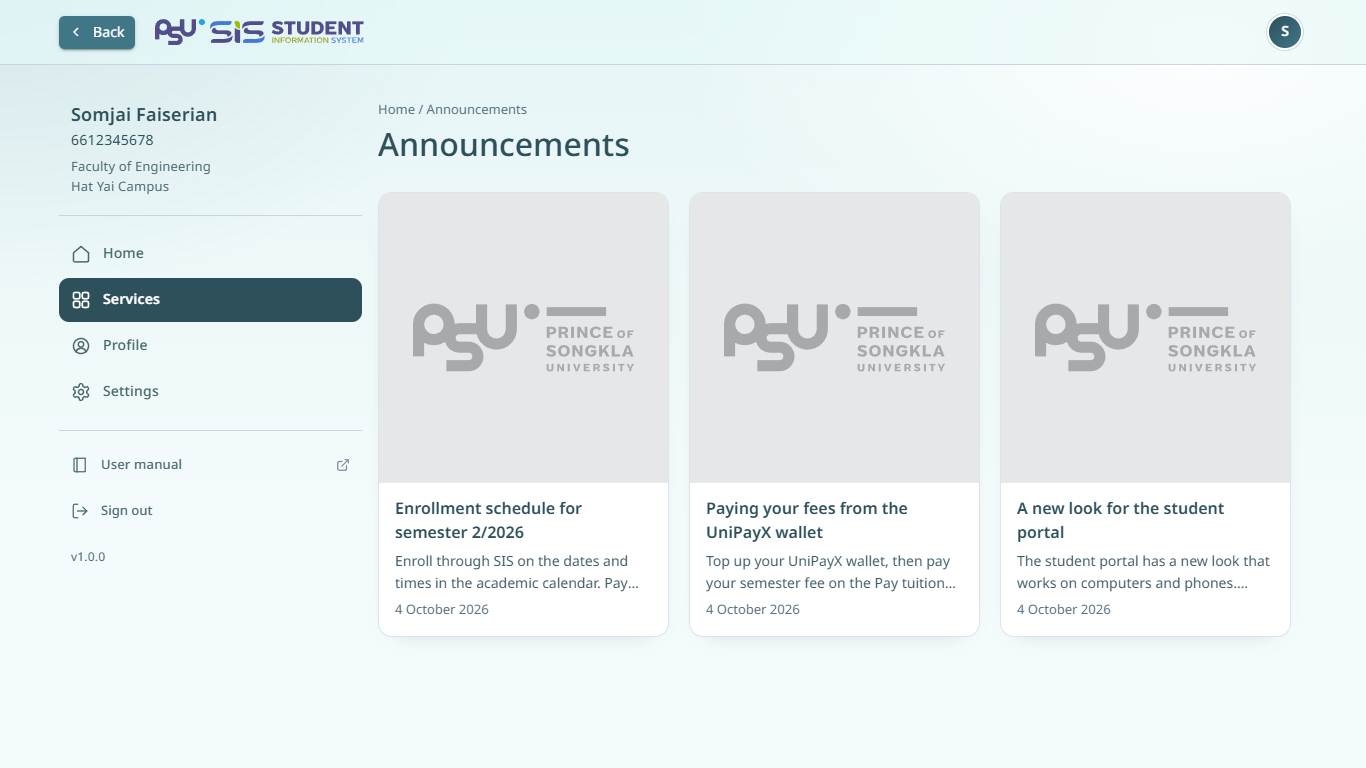The image size is (1366, 768).
Task: Open the user avatar S menu
Action: coord(1285,32)
